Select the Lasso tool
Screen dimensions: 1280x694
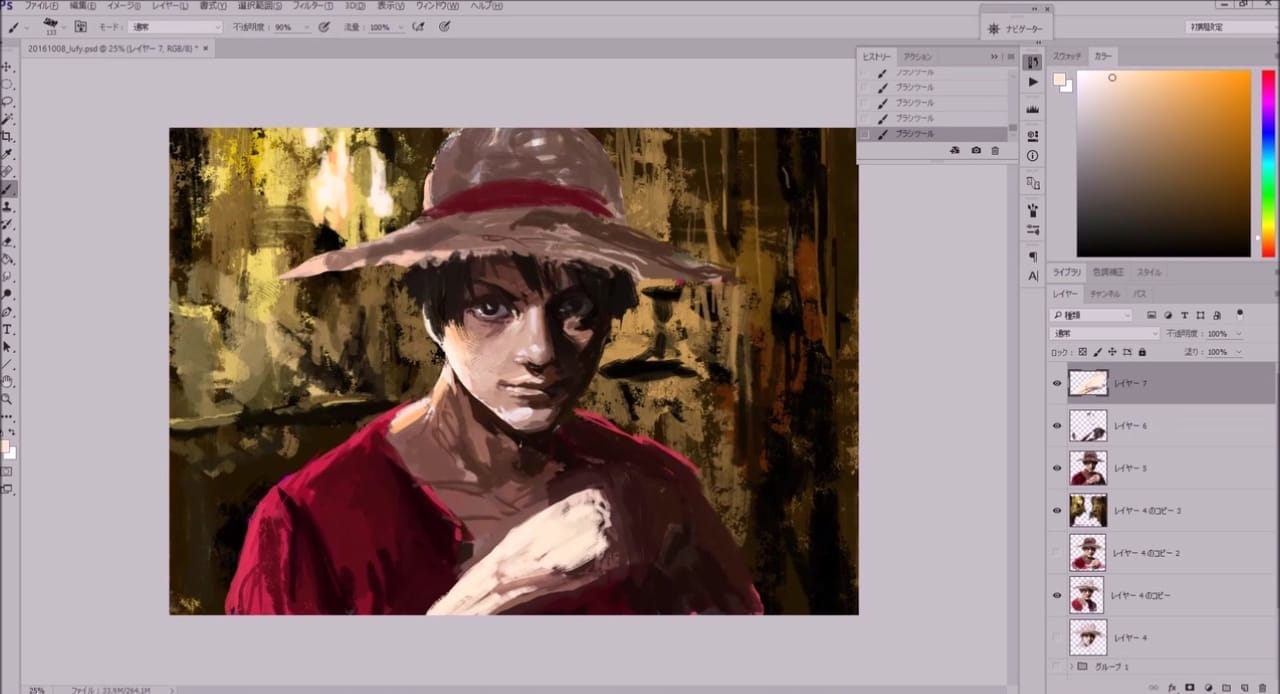[7, 101]
